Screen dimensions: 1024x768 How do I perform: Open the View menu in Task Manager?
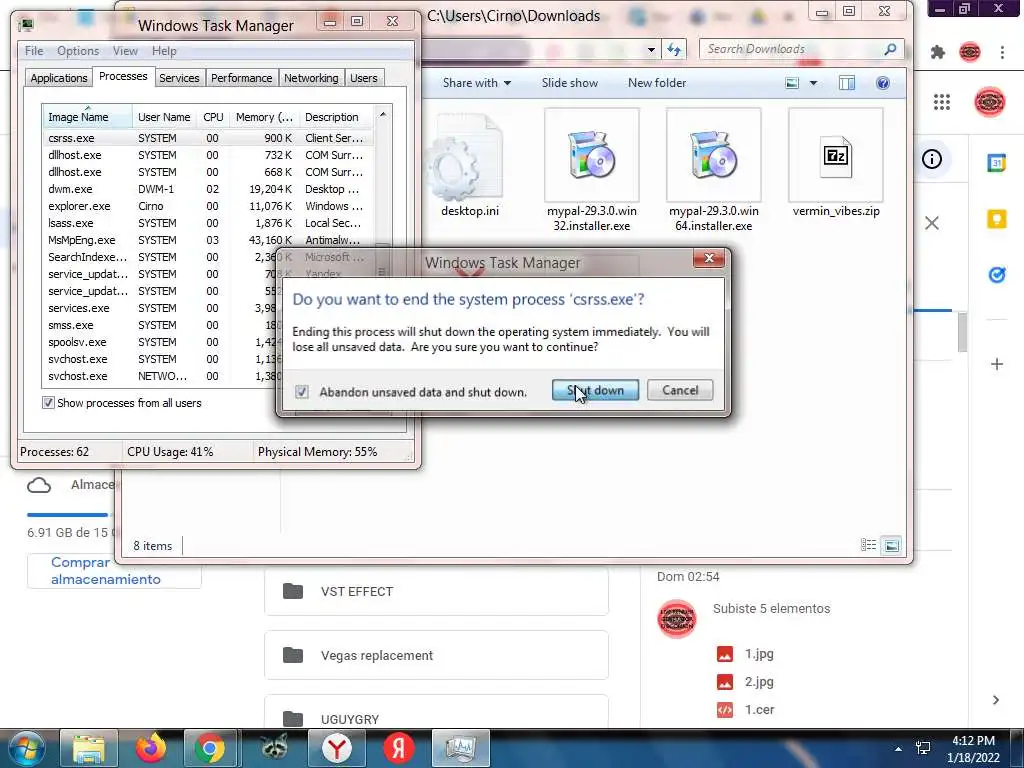point(125,51)
